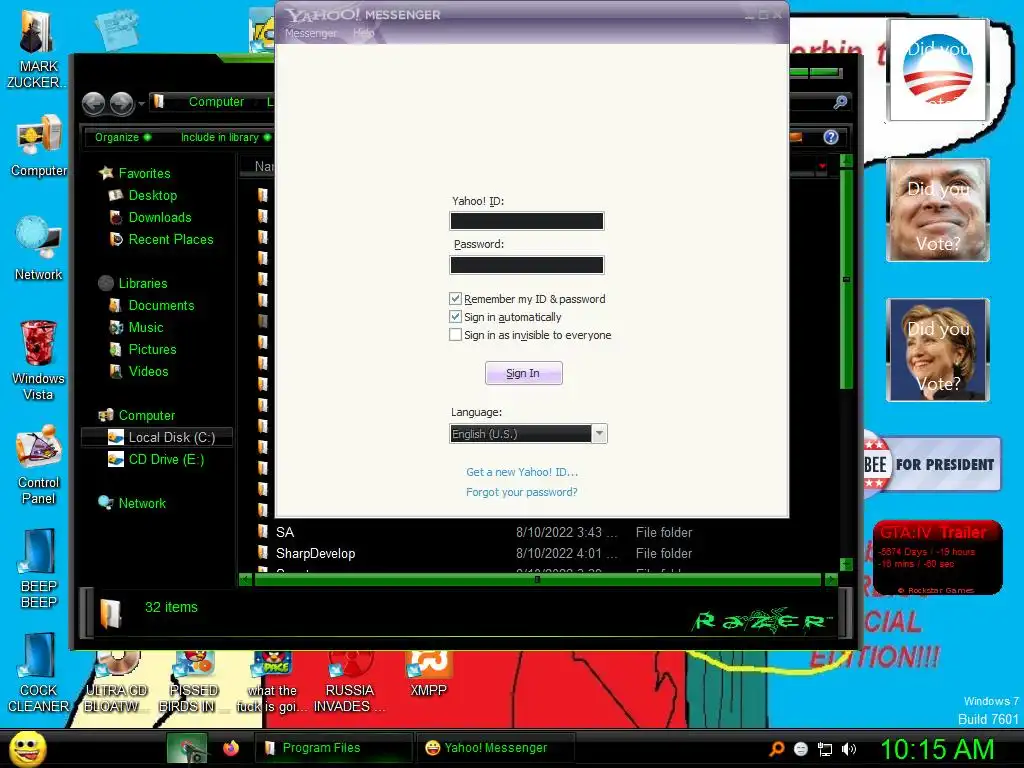Select Desktop under Favorites
The height and width of the screenshot is (768, 1024).
(x=153, y=195)
